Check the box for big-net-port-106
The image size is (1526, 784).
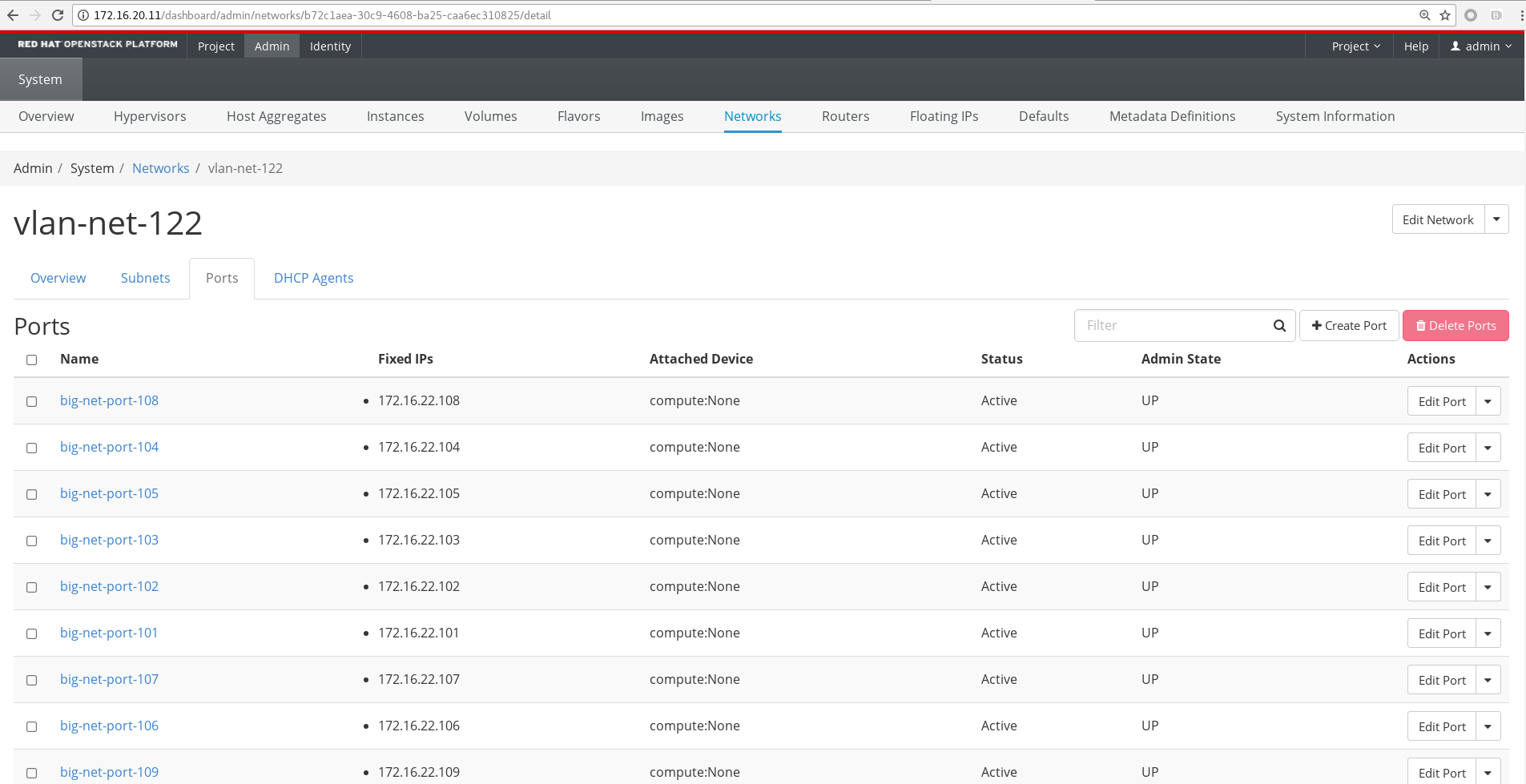click(x=32, y=727)
